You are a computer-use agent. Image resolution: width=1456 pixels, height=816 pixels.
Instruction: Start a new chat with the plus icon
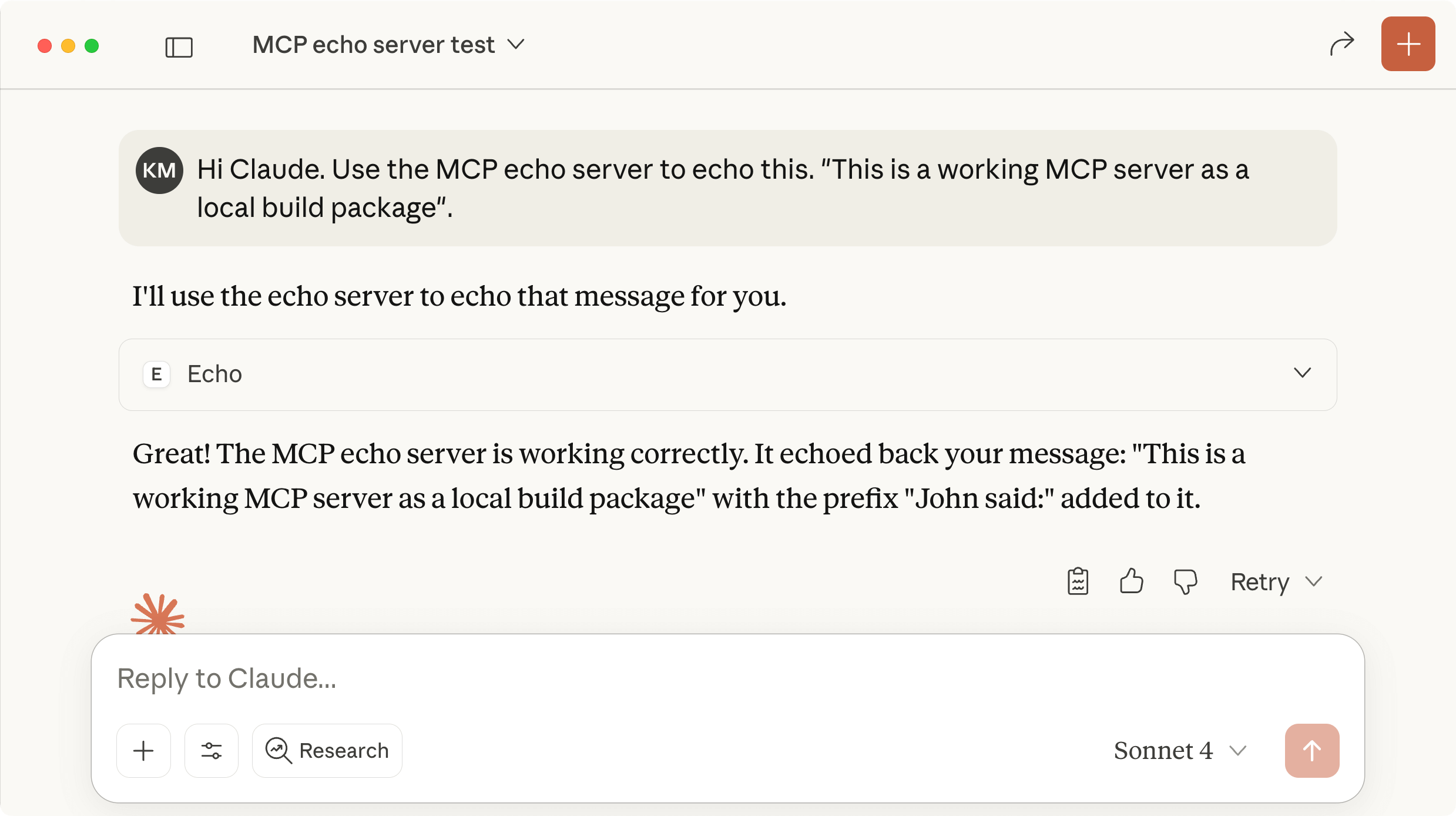(x=1407, y=44)
